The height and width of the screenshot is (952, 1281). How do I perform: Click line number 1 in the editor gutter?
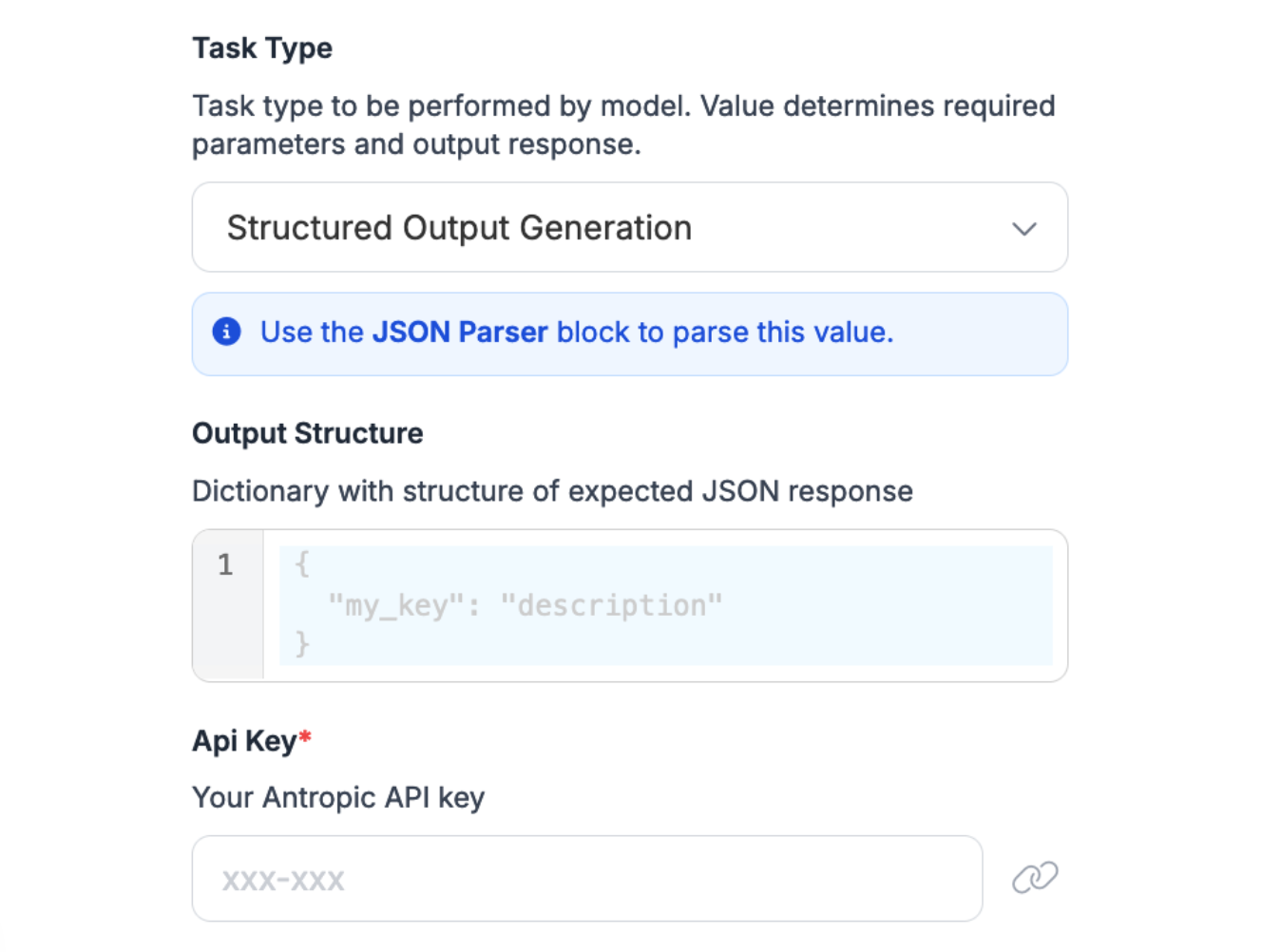tap(225, 565)
